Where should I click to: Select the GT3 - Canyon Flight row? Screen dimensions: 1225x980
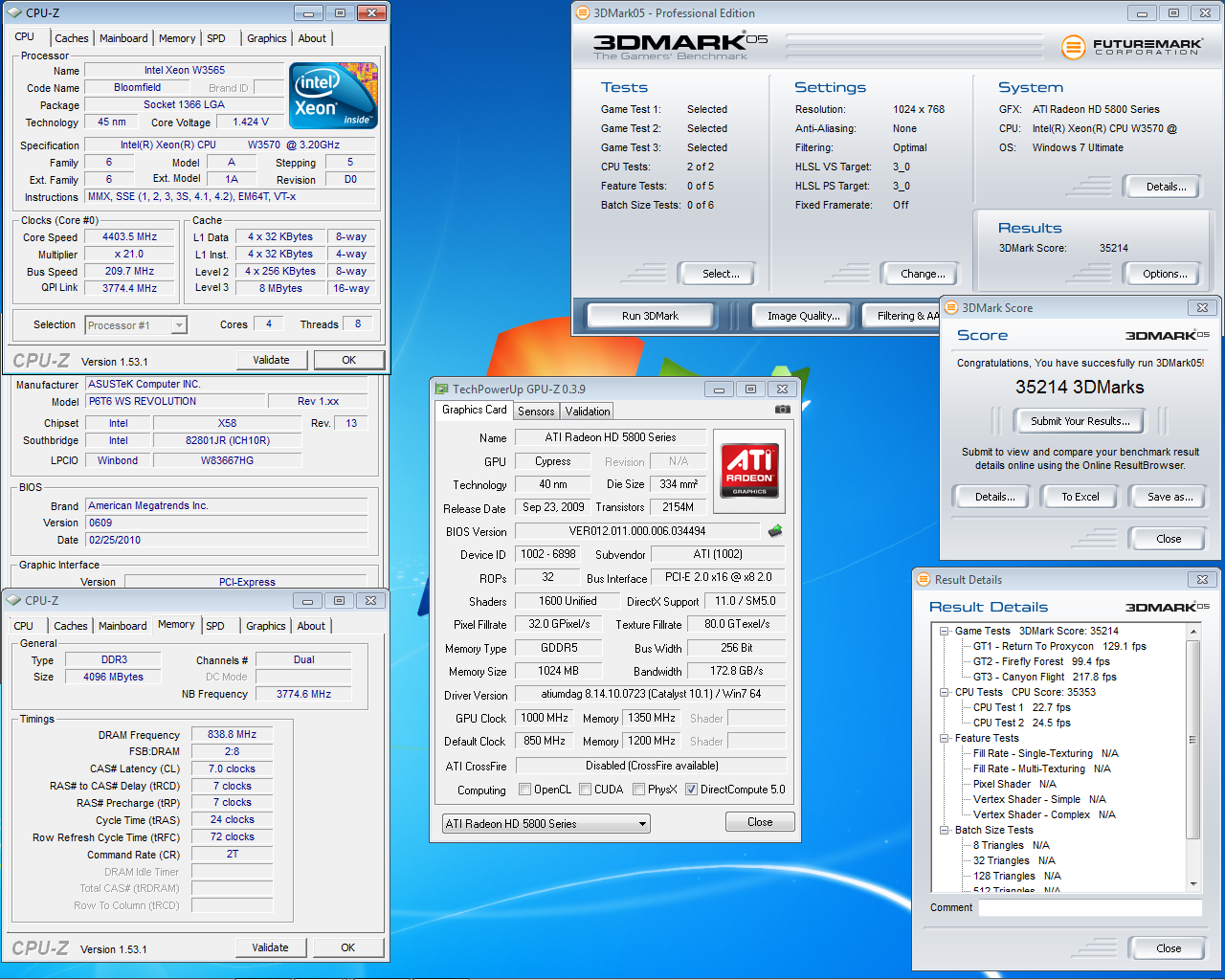point(1044,677)
